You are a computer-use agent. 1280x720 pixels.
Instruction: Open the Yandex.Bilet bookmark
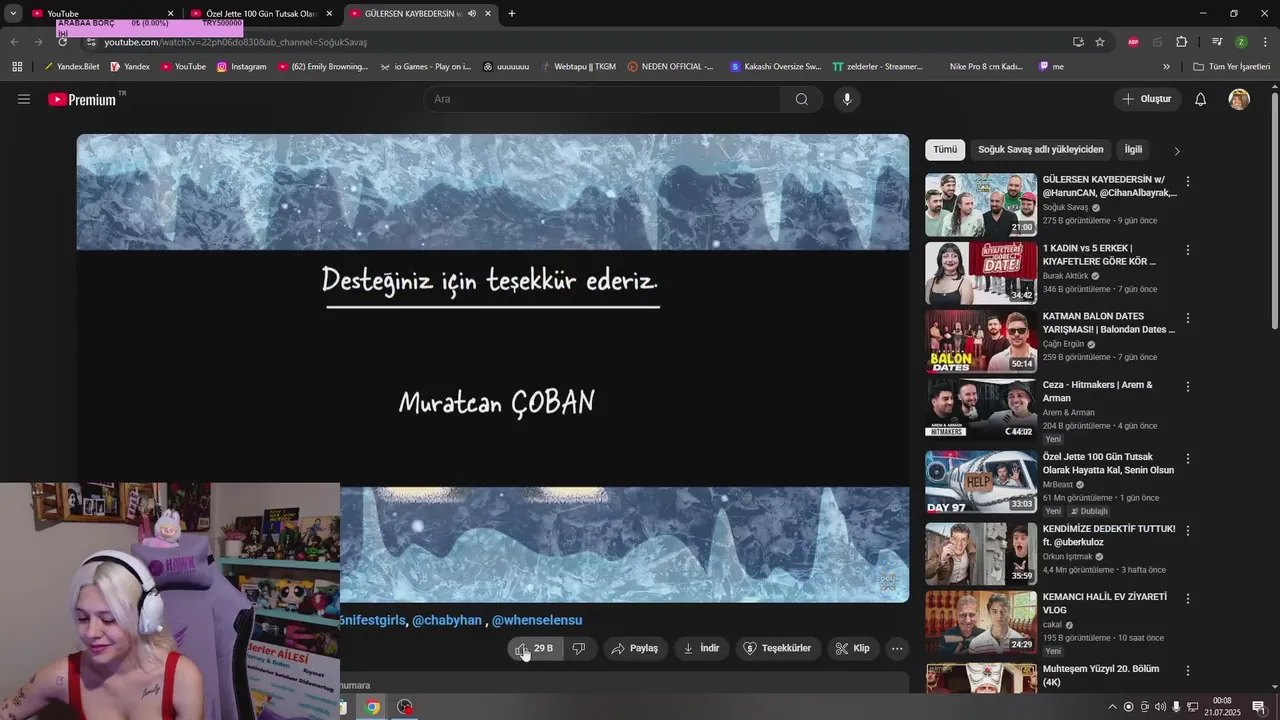[x=70, y=67]
